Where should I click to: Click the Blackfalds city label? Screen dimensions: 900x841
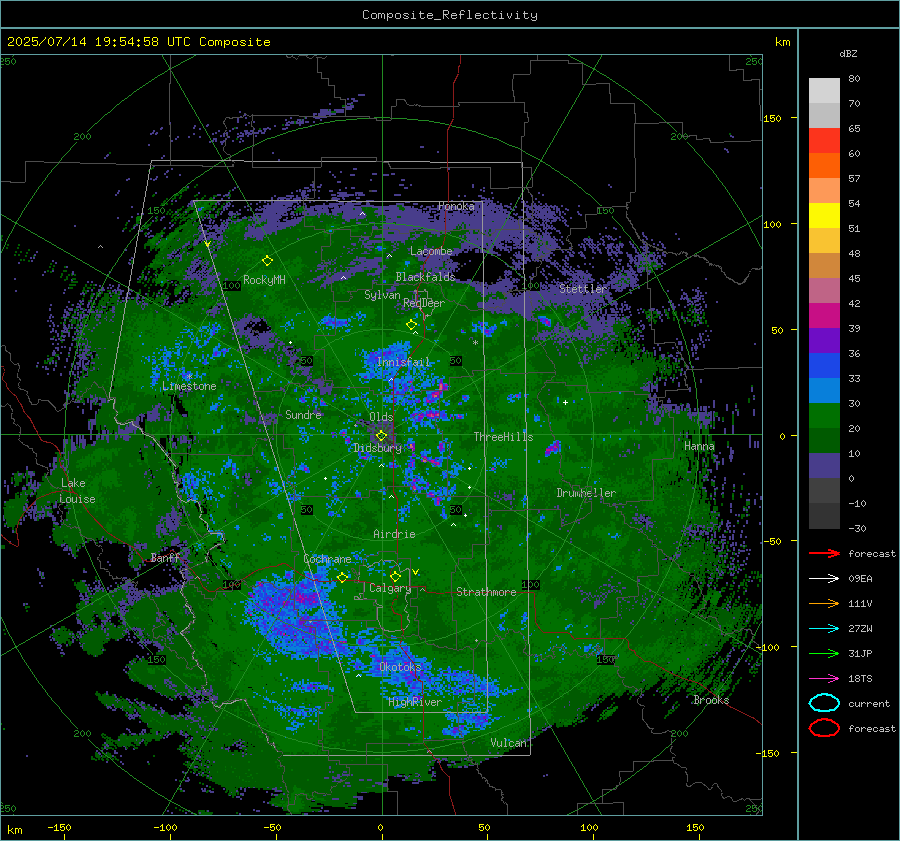[425, 277]
